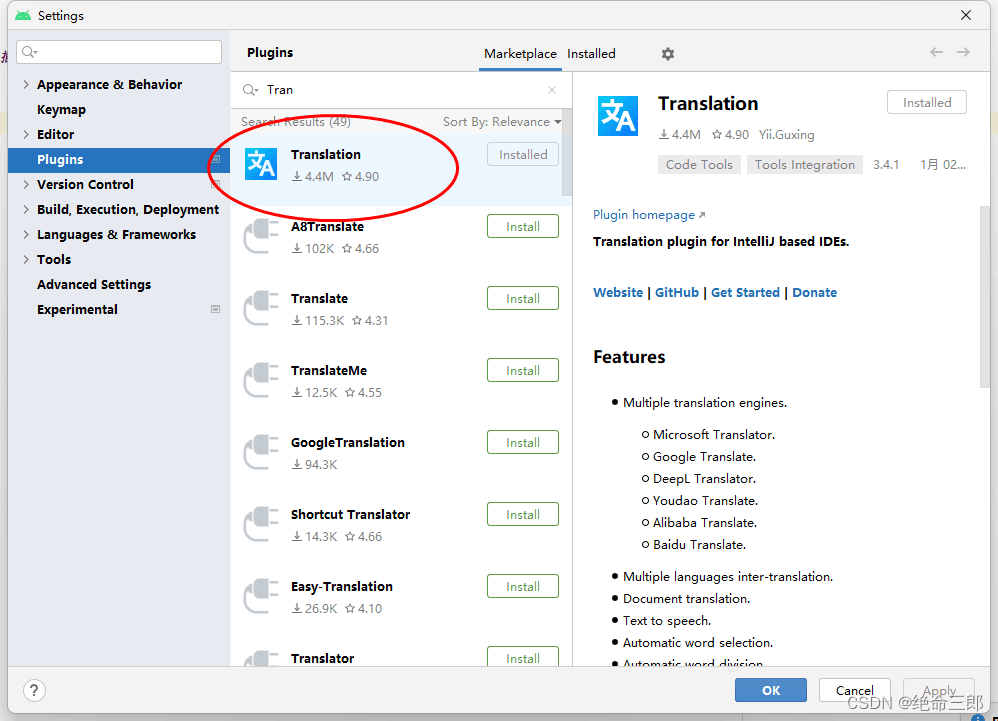Click the Installed button in the Translation list row
998x721 pixels.
click(523, 155)
